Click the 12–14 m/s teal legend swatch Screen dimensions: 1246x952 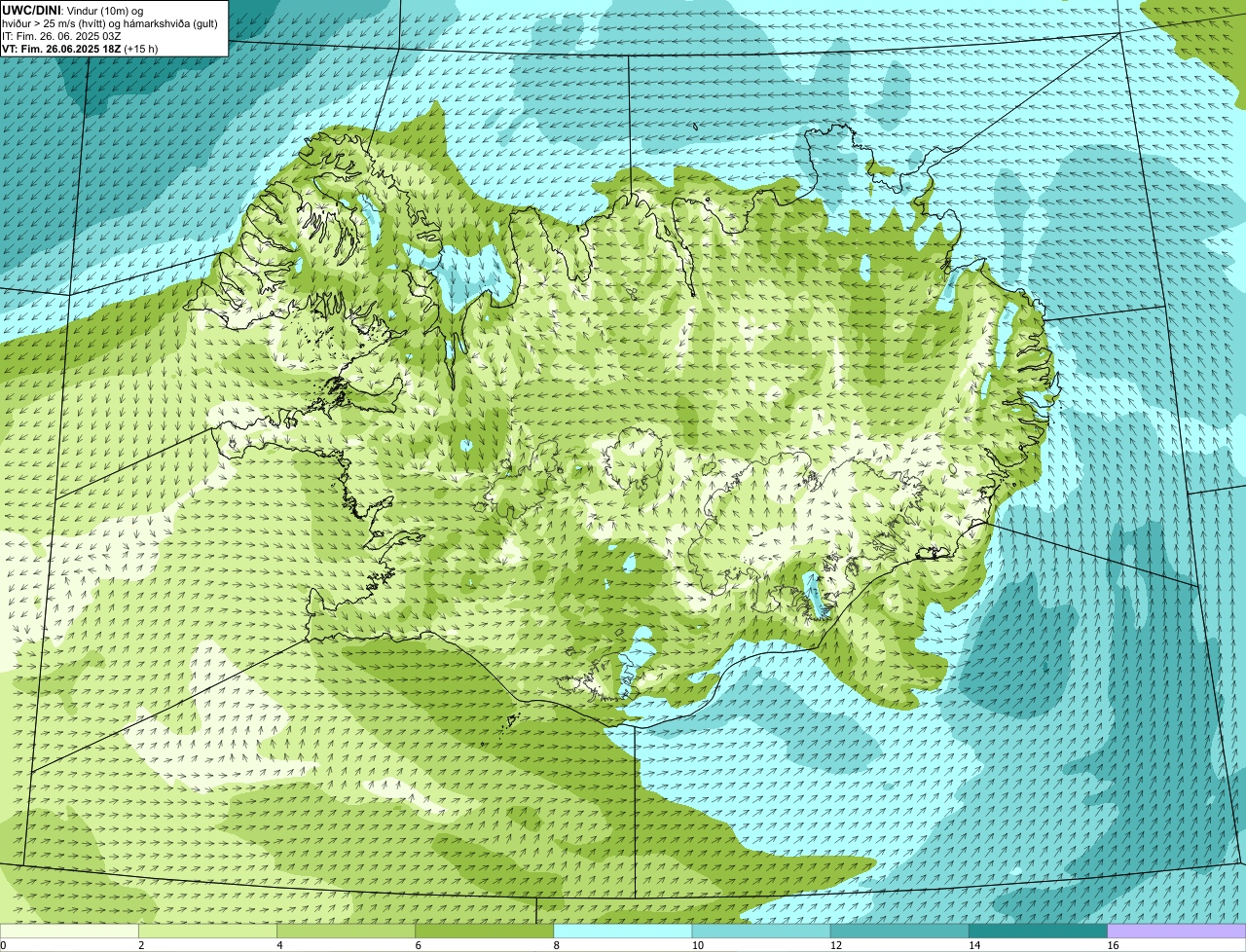coord(899,932)
